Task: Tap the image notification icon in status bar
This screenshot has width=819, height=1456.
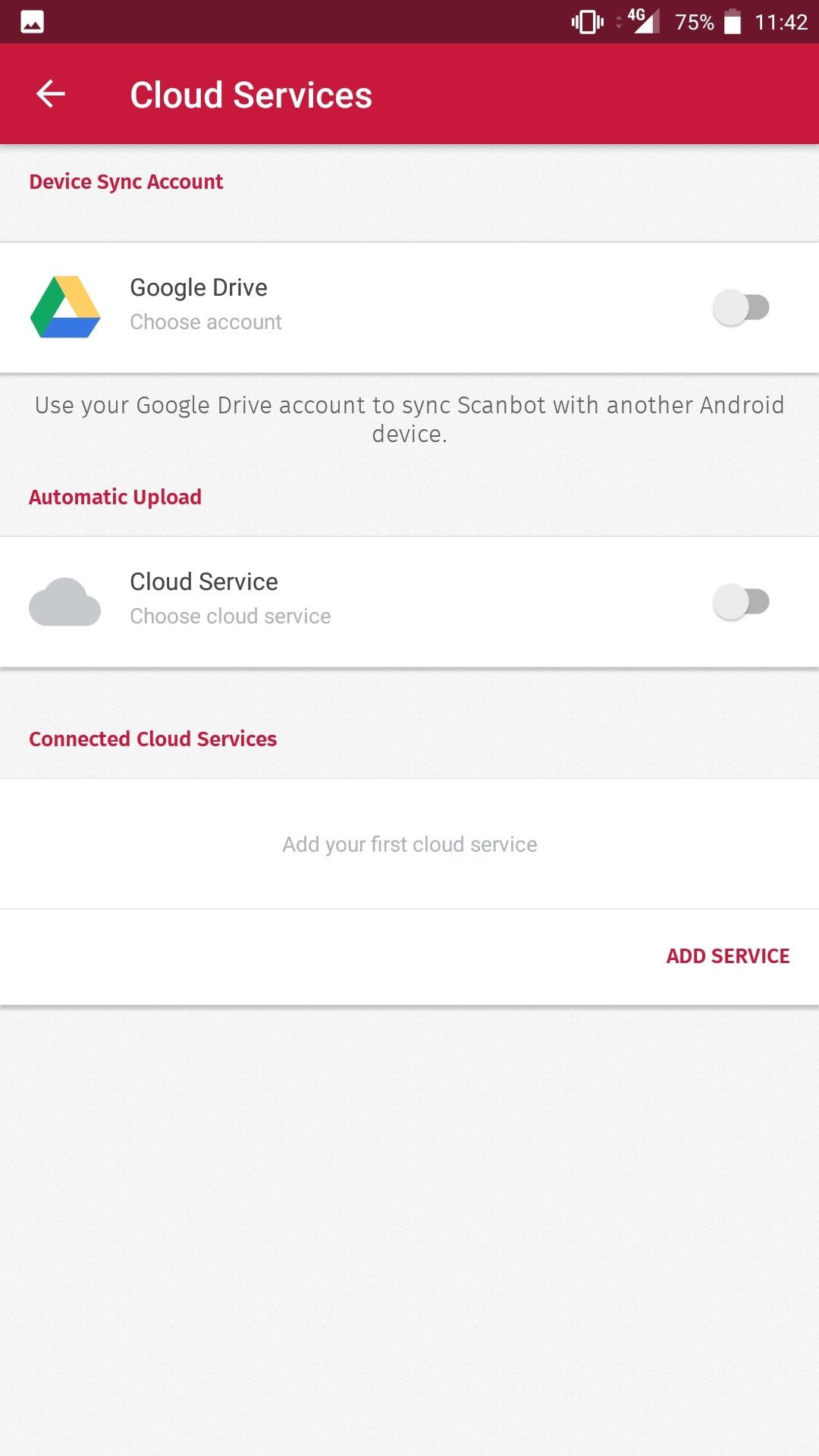Action: coord(32,22)
